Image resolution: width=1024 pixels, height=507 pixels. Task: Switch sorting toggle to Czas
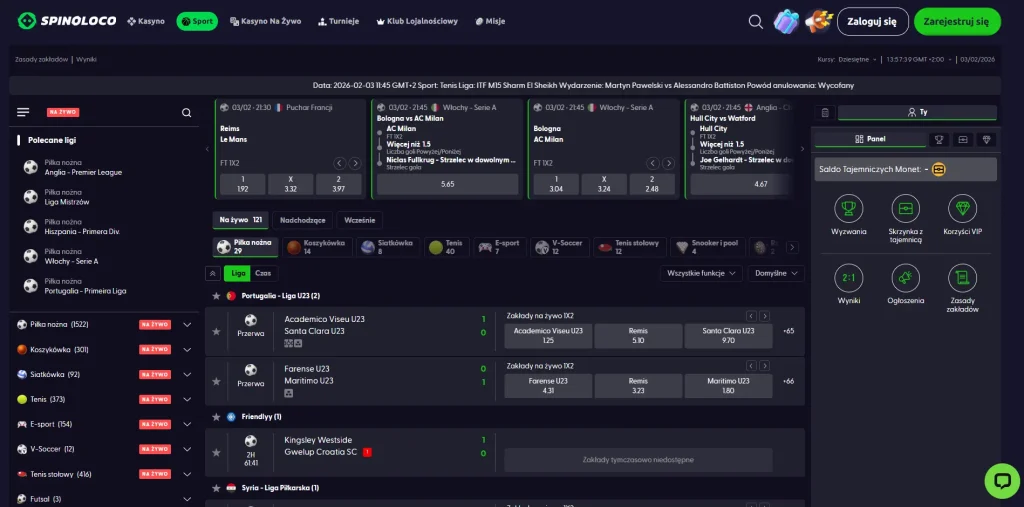[263, 273]
